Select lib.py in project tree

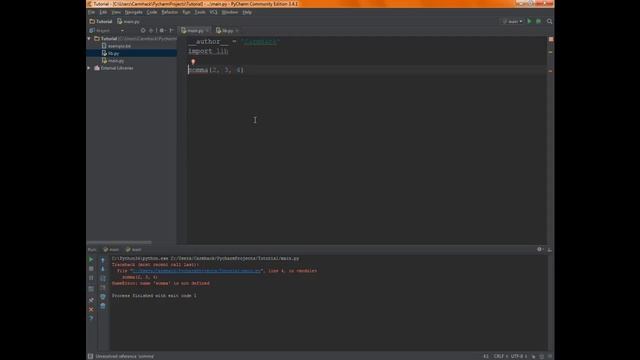tap(110, 53)
